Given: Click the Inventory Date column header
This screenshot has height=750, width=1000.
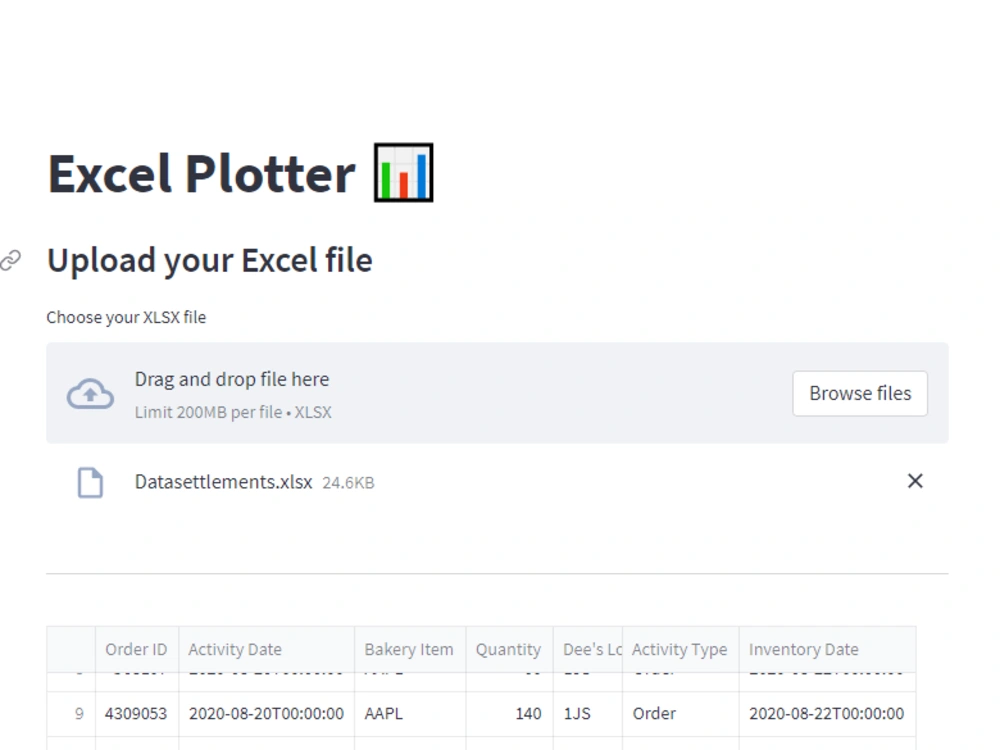Looking at the screenshot, I should pyautogui.click(x=804, y=649).
